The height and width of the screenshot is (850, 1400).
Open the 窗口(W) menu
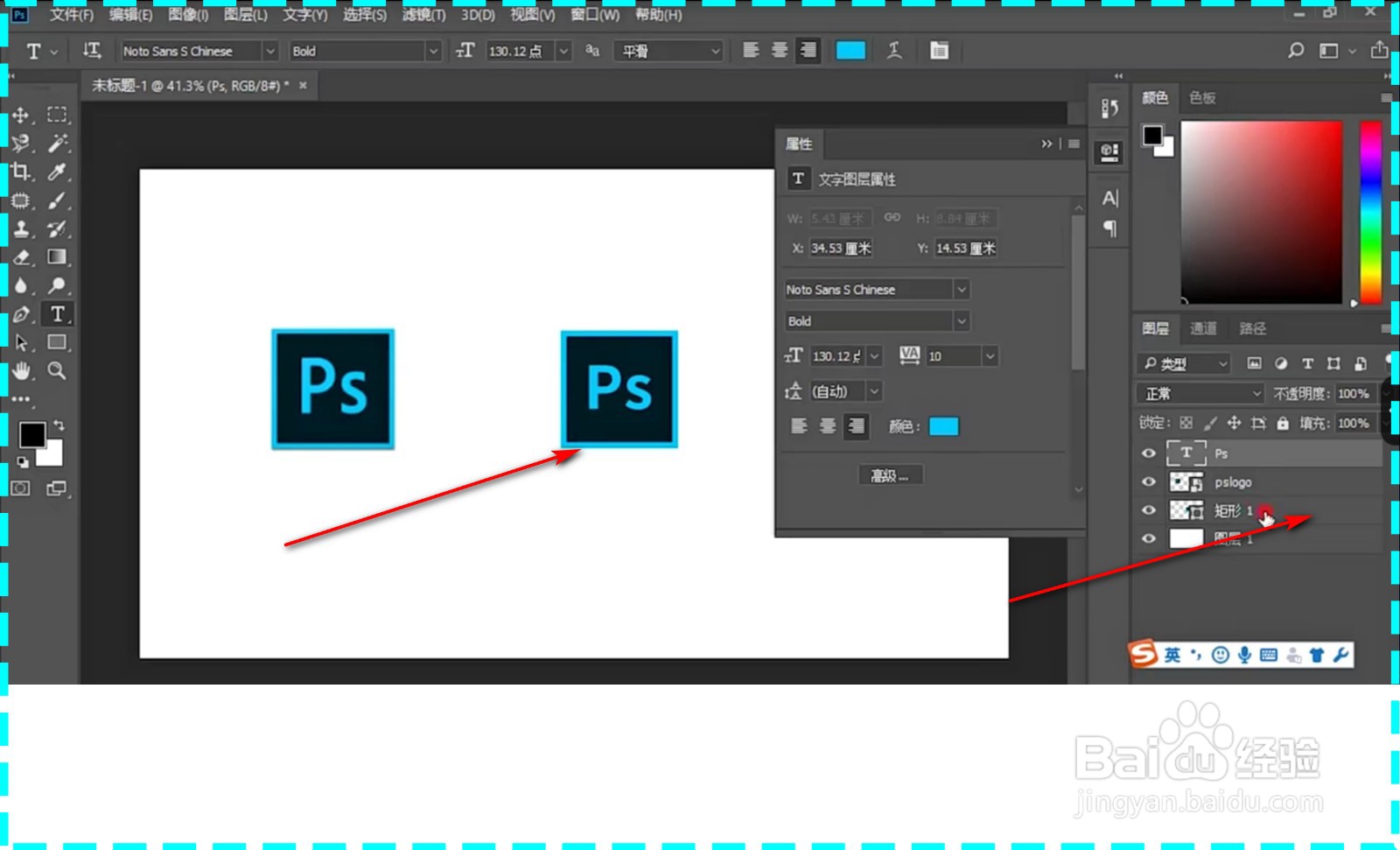tap(595, 15)
